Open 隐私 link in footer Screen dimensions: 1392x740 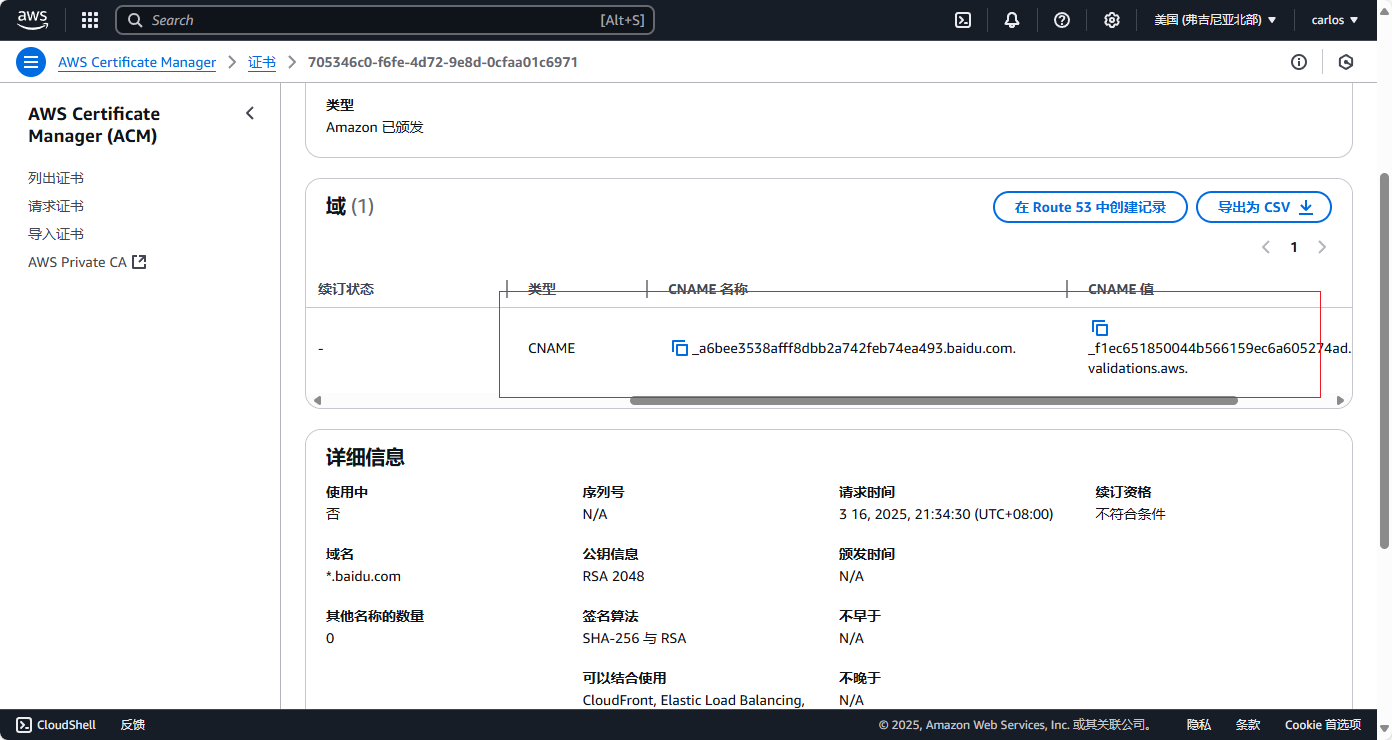(1199, 725)
